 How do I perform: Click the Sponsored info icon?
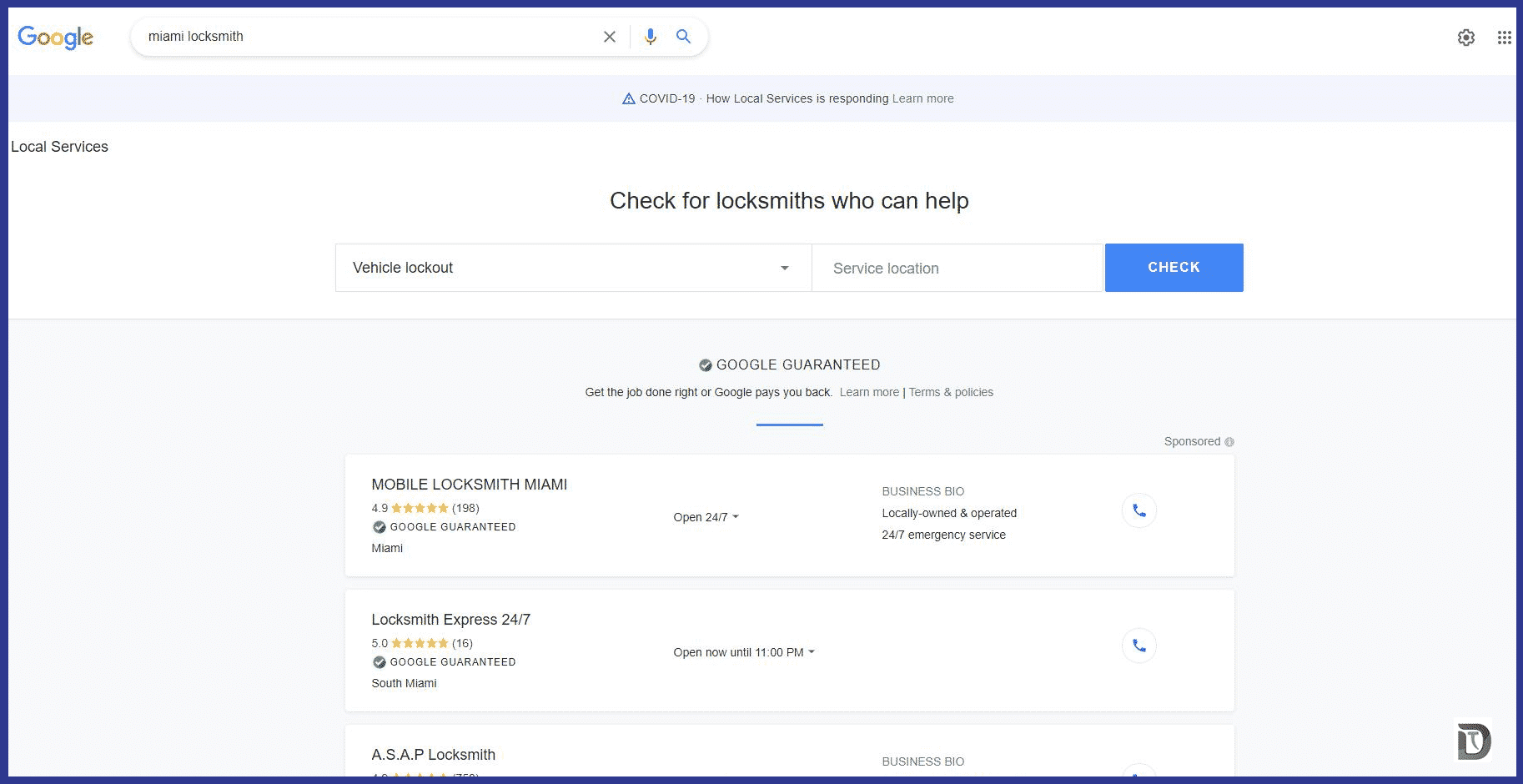(1229, 442)
